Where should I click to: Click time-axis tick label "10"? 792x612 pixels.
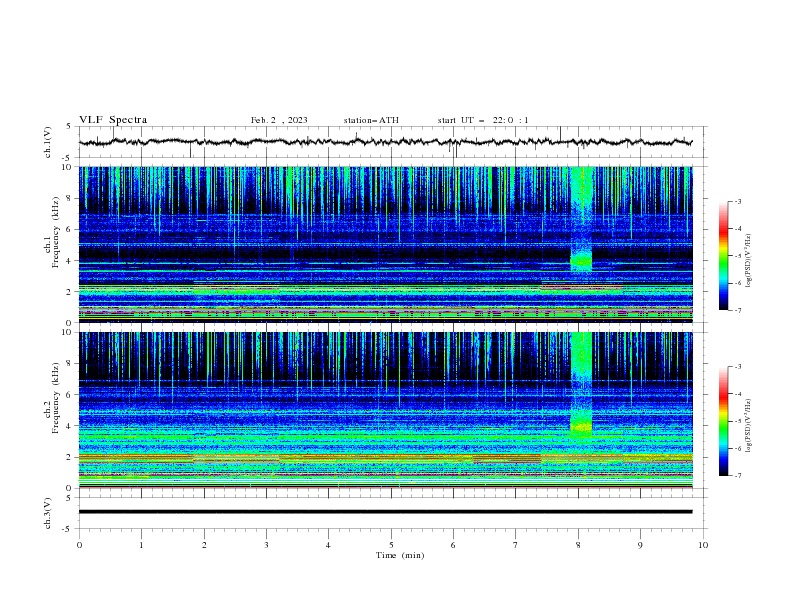[x=703, y=545]
